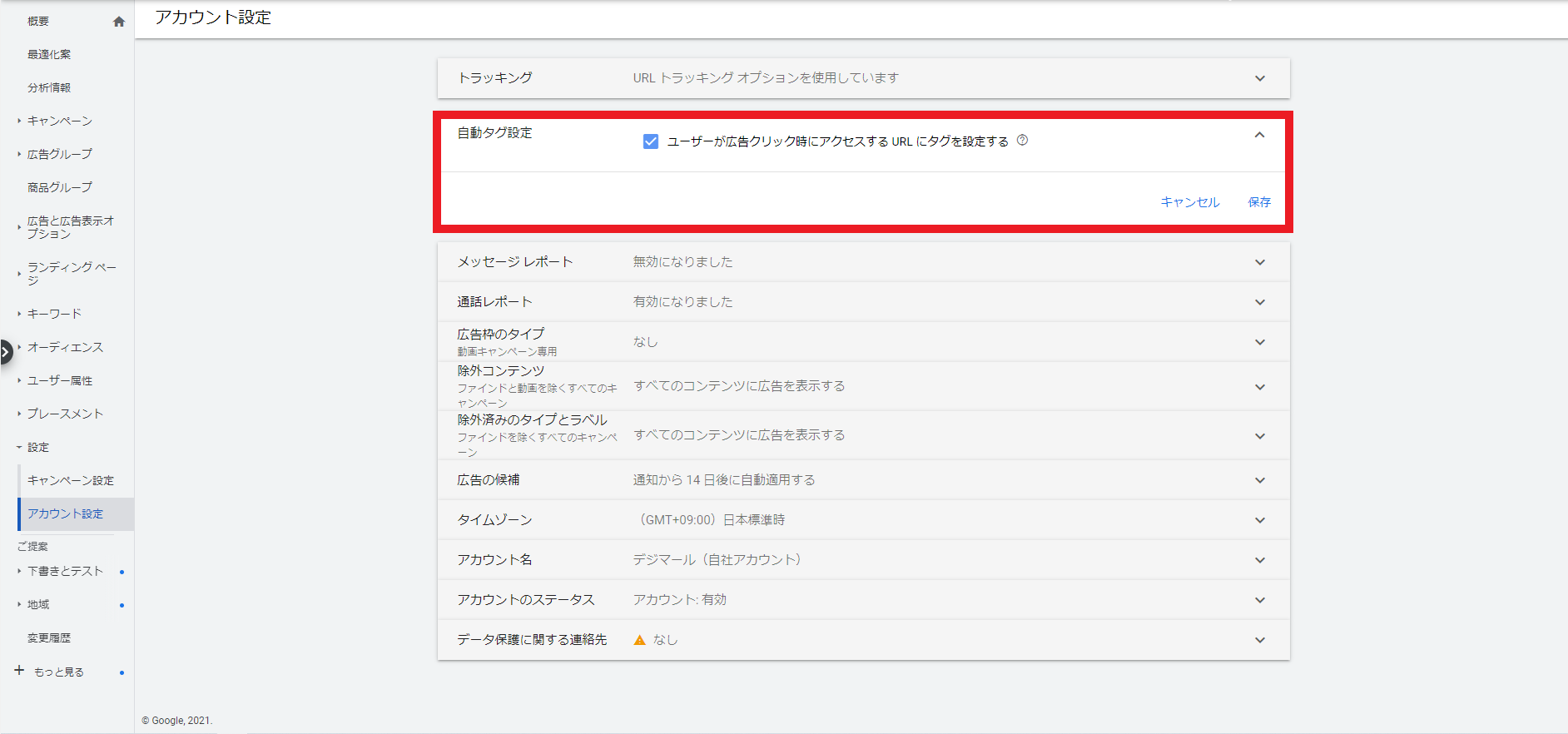Click the 保存 button

tap(1259, 202)
